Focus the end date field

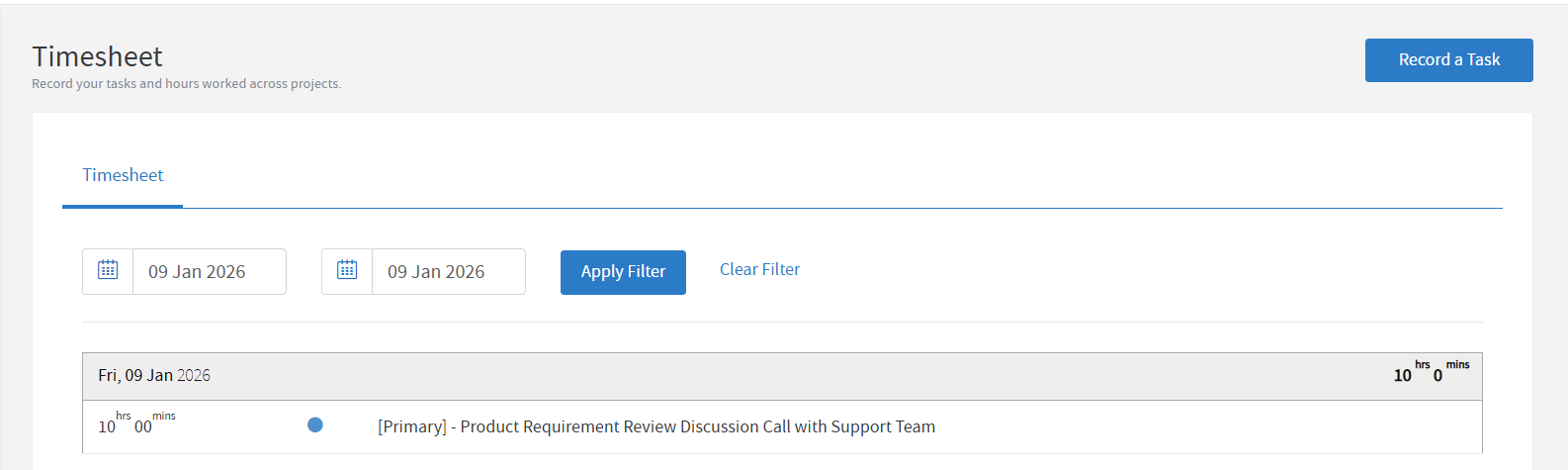(448, 272)
